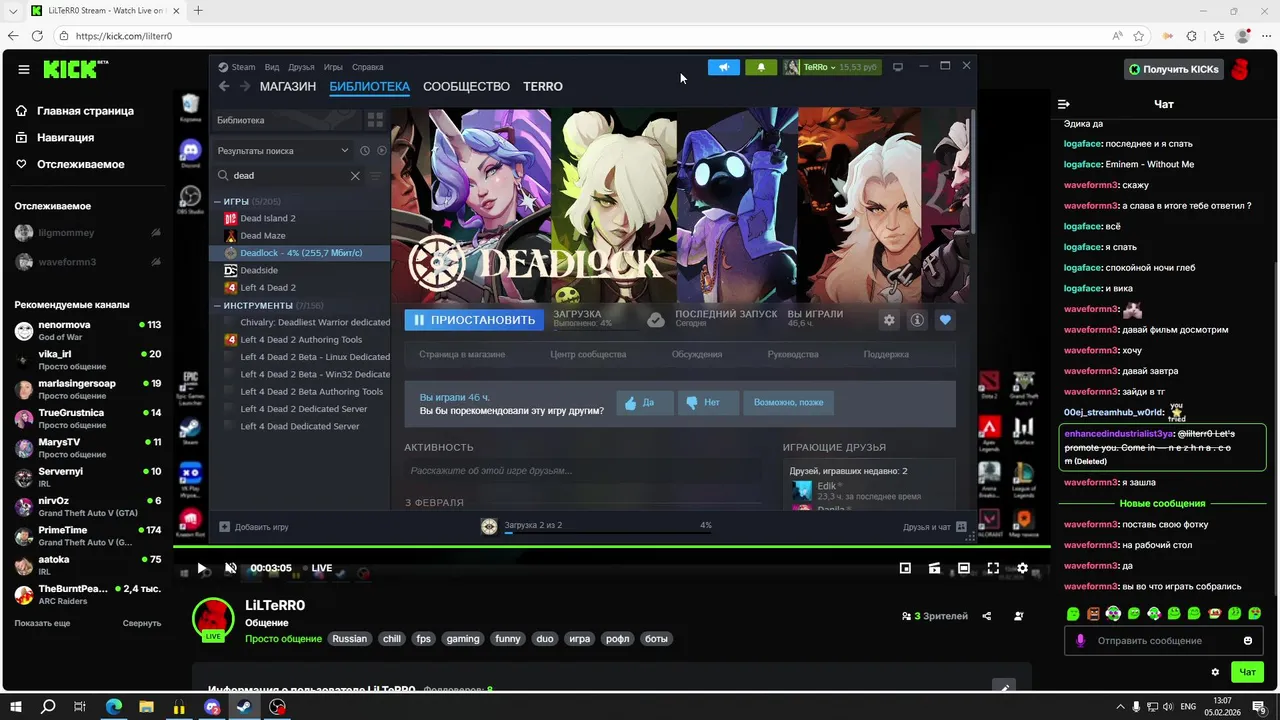Go to Главная страница

pyautogui.click(x=85, y=111)
